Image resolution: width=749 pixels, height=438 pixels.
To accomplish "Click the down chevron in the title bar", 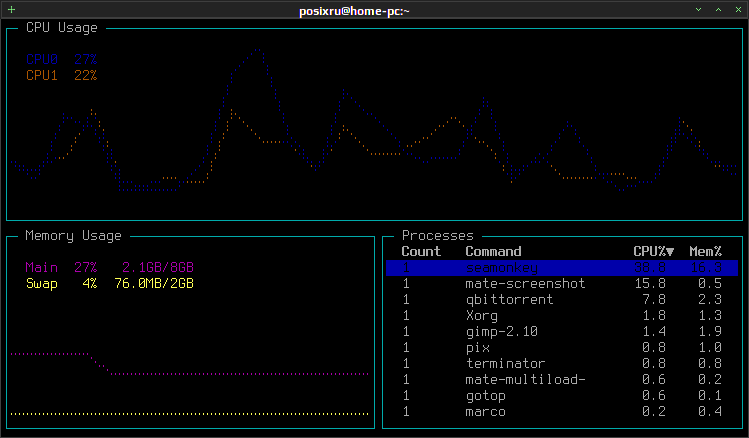I will click(x=698, y=10).
